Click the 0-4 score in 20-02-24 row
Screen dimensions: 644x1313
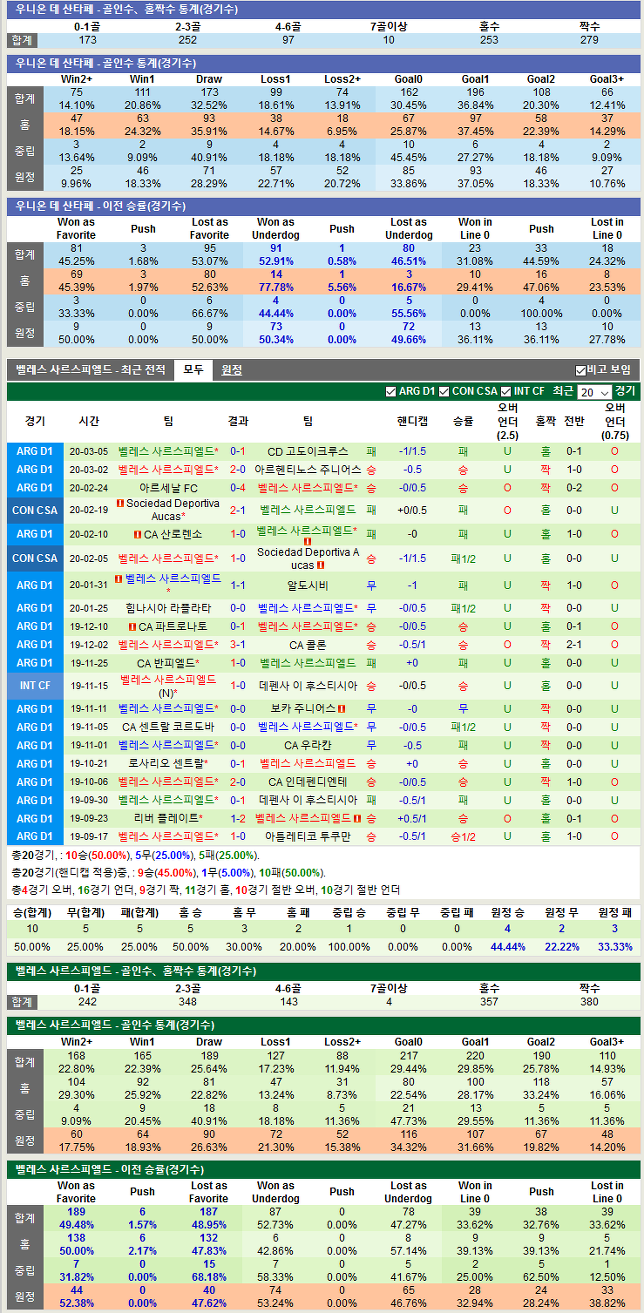point(238,488)
